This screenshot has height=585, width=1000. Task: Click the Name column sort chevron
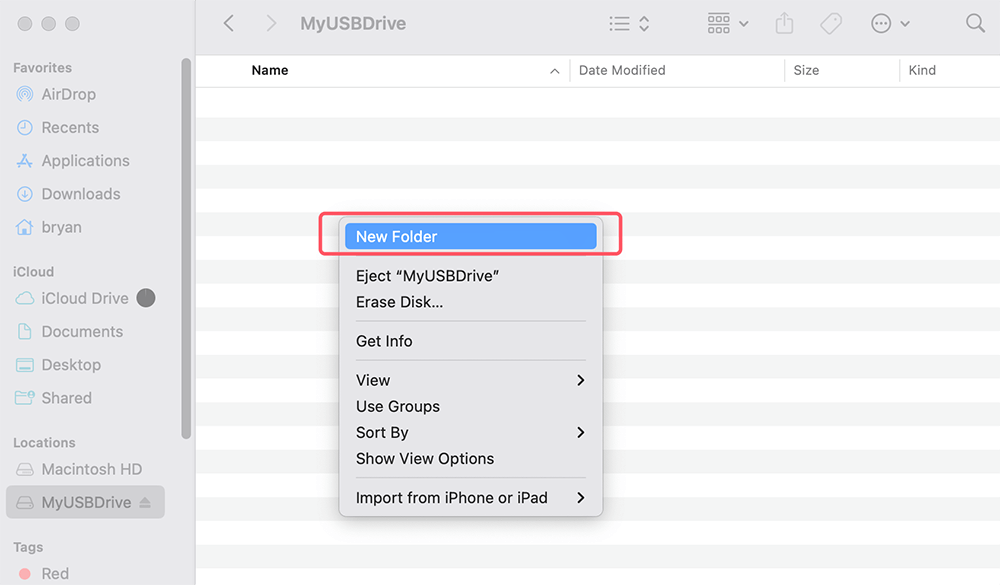554,70
